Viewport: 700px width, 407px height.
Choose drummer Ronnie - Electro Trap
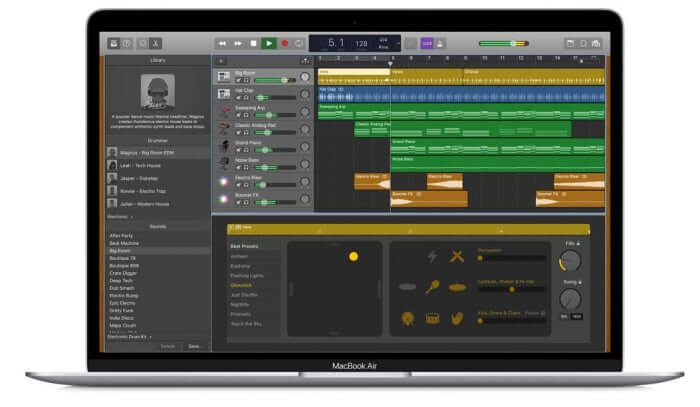158,191
